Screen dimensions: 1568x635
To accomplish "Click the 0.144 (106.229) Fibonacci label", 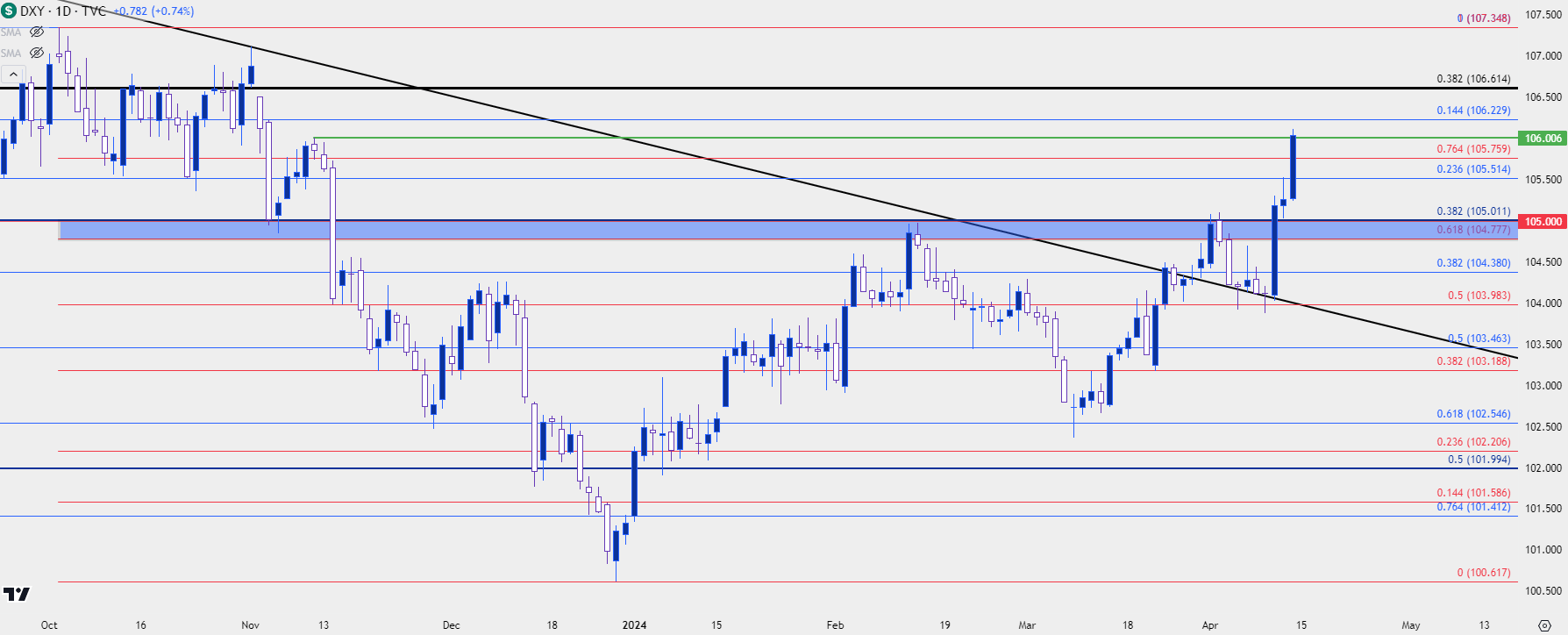I will coord(1473,111).
